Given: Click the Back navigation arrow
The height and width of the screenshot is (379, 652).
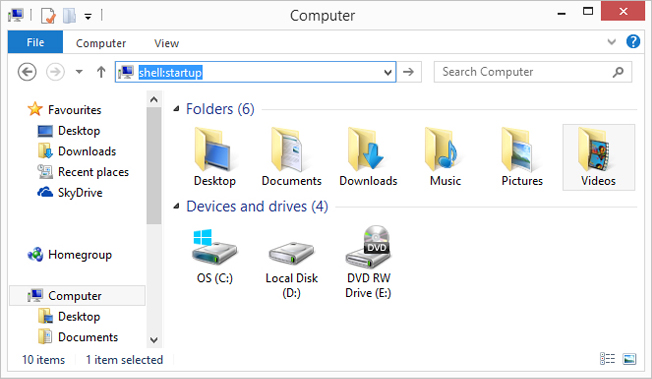Looking at the screenshot, I should point(27,72).
